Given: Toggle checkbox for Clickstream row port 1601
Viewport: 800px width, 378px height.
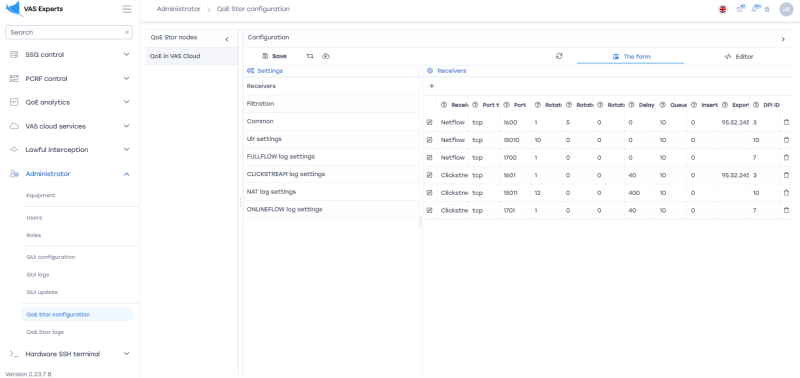Looking at the screenshot, I should click(x=429, y=175).
